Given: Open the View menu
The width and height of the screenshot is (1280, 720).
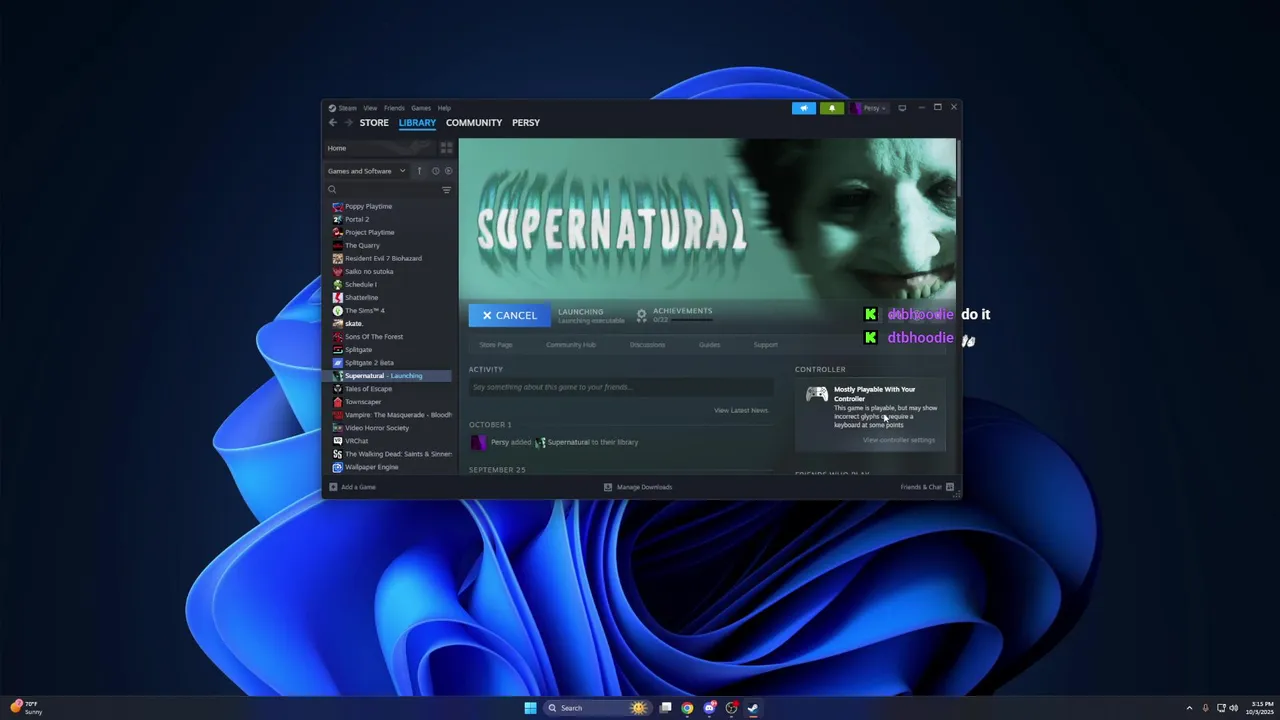Looking at the screenshot, I should tap(370, 108).
